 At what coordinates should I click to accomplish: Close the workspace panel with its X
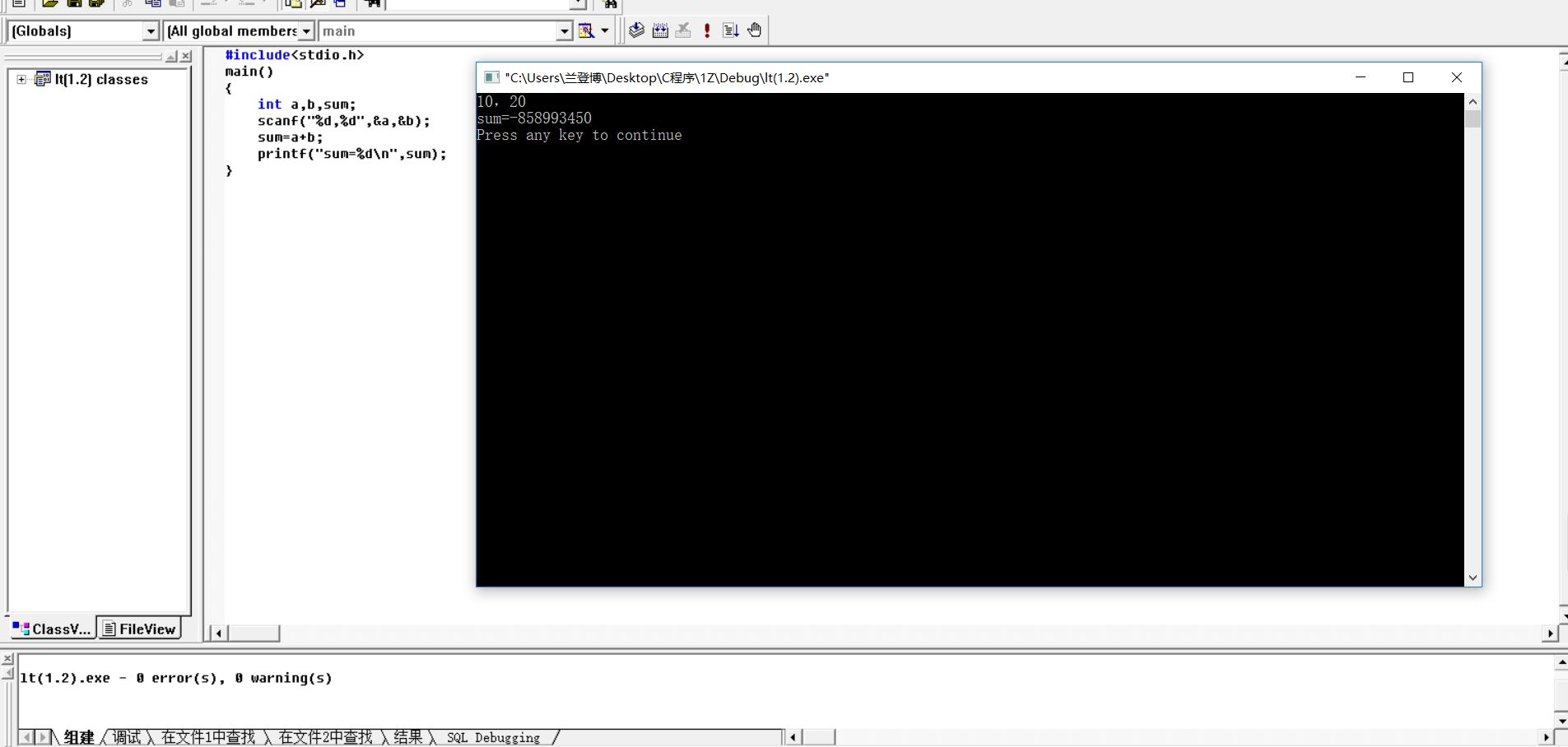point(186,56)
